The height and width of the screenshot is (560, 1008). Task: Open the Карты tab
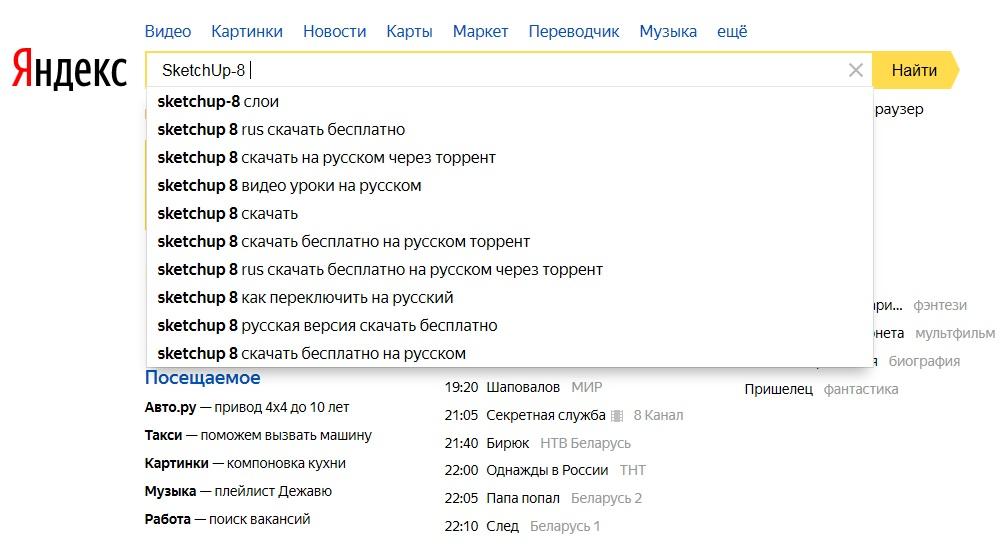[409, 32]
